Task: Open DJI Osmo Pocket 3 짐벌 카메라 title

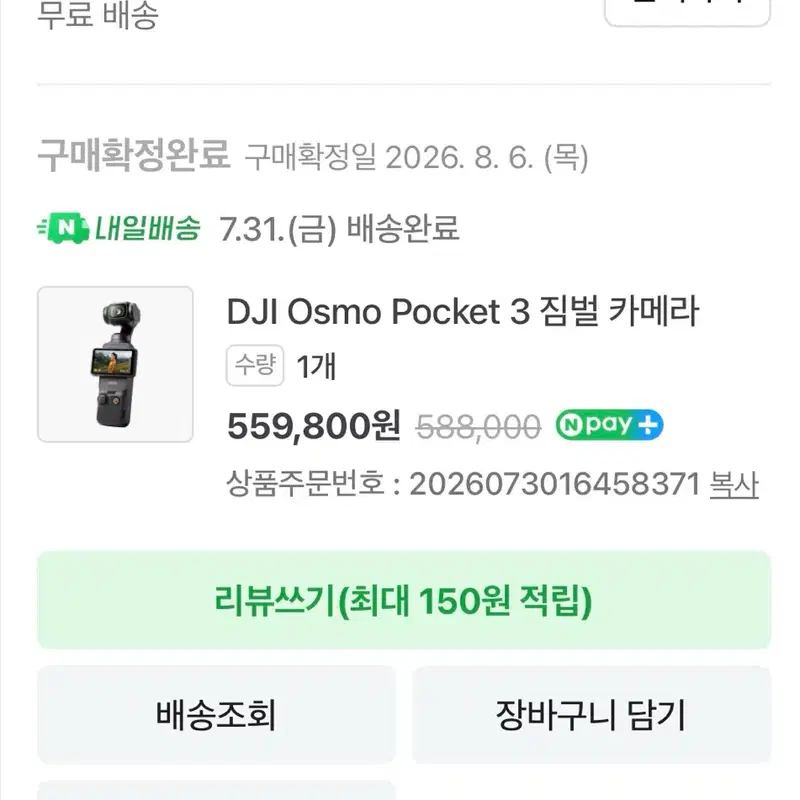Action: [x=463, y=311]
